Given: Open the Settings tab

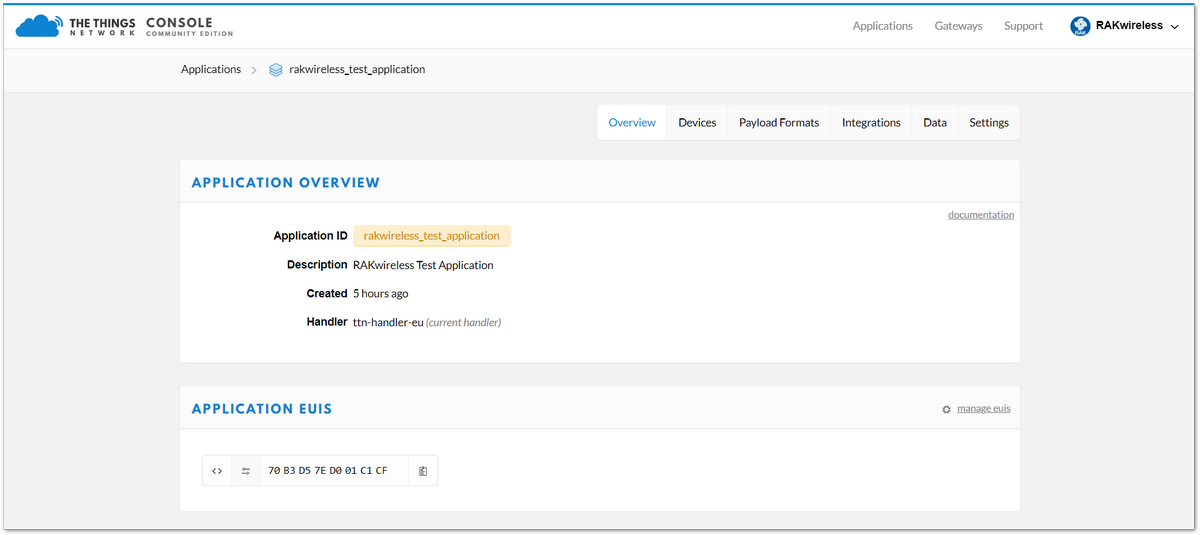Looking at the screenshot, I should 989,122.
